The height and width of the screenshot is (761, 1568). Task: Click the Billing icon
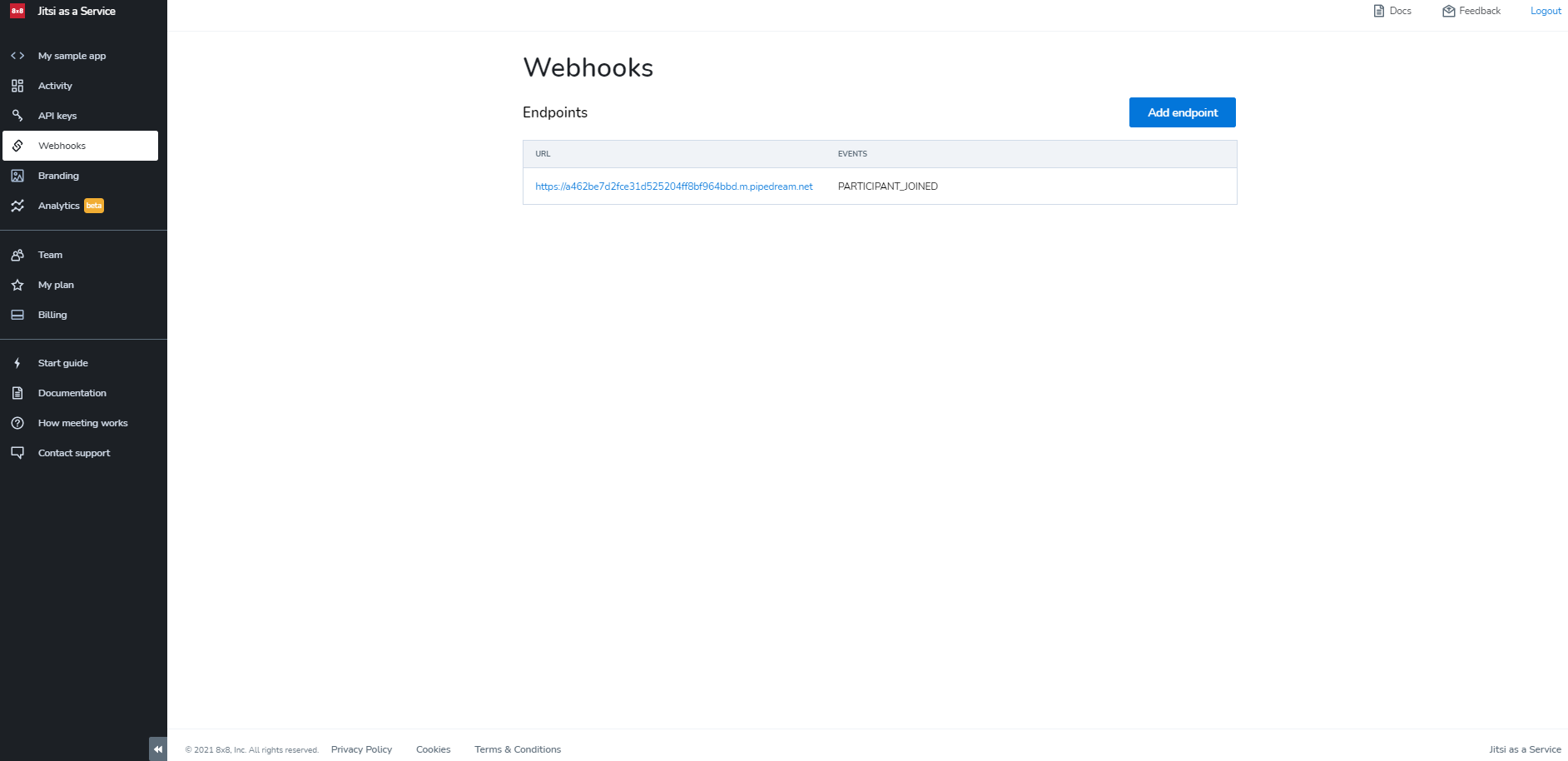click(x=17, y=315)
